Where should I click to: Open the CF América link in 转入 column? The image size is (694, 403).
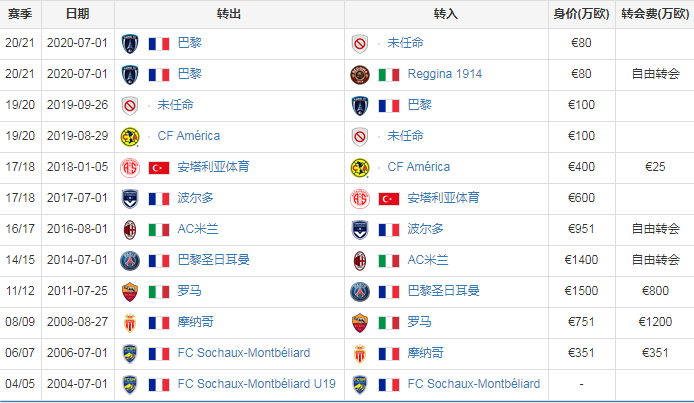(x=419, y=167)
